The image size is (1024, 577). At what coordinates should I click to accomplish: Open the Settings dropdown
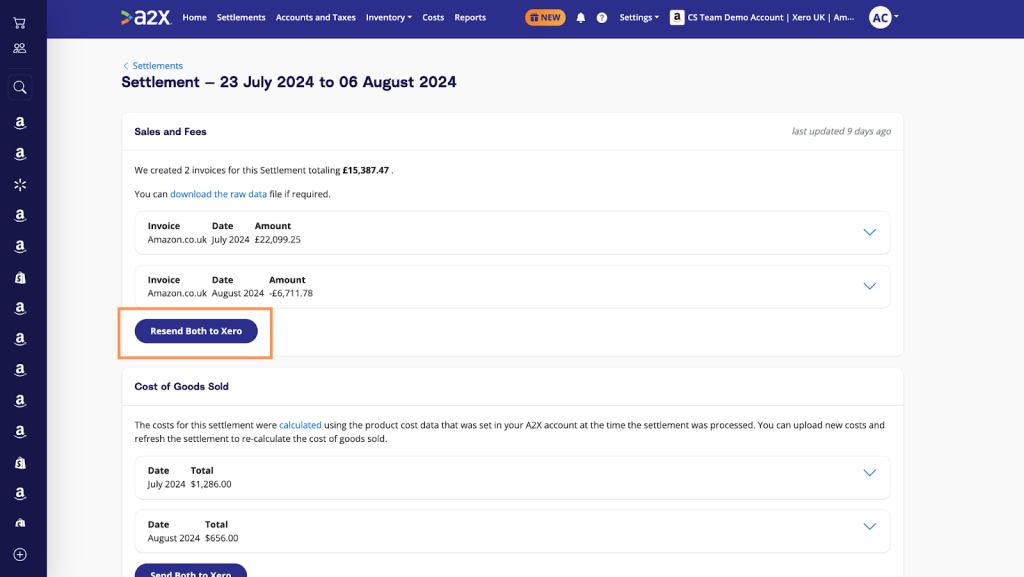pyautogui.click(x=638, y=17)
